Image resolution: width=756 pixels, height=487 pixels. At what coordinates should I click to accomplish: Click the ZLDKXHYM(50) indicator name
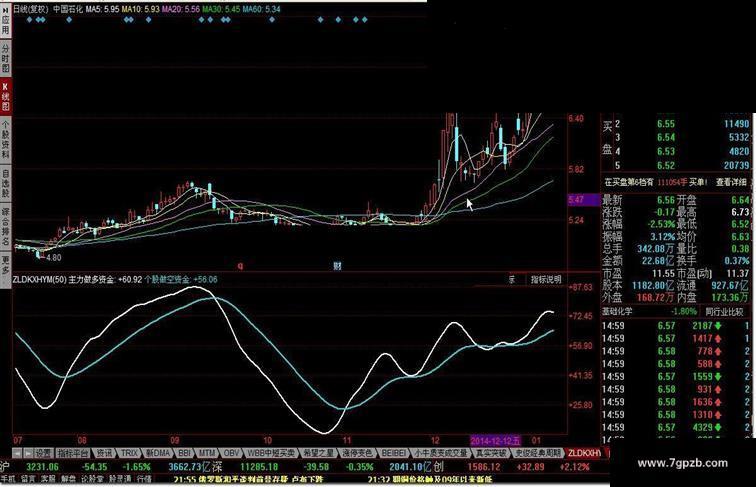coord(40,279)
